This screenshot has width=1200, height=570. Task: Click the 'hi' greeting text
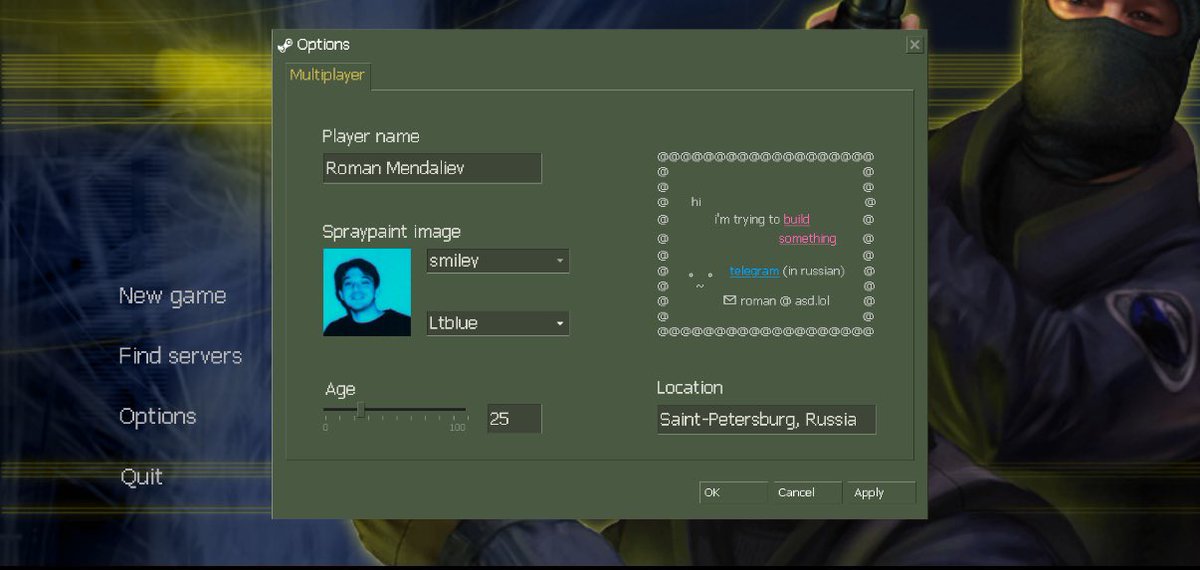pyautogui.click(x=696, y=202)
